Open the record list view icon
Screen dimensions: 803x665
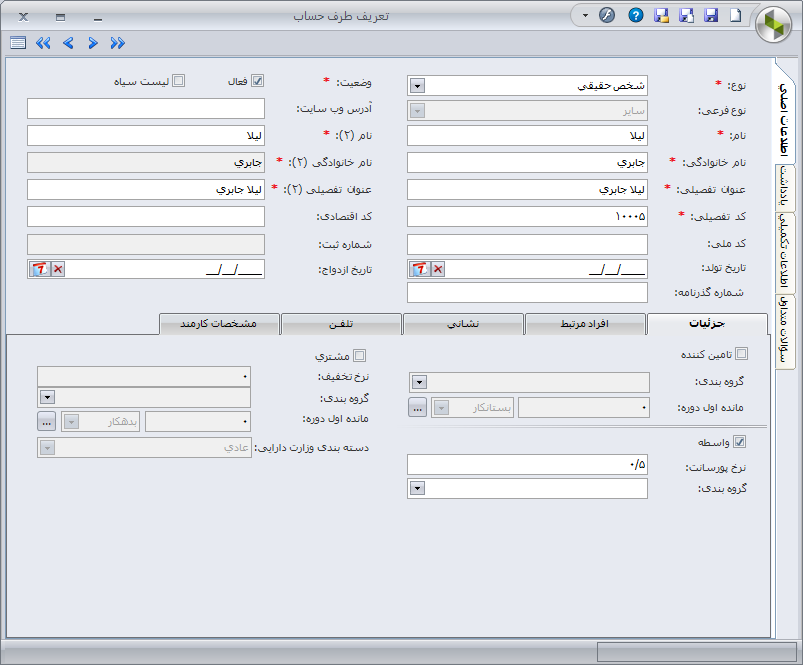pos(18,43)
